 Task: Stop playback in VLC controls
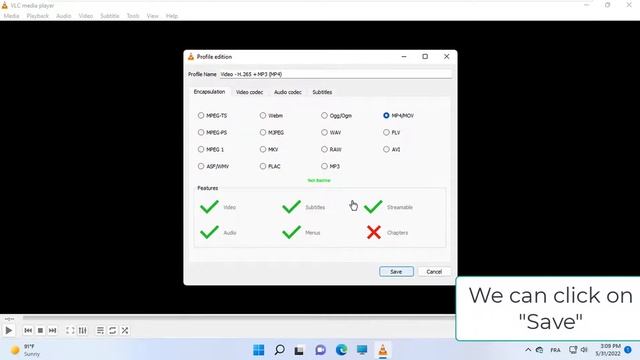tap(40, 330)
